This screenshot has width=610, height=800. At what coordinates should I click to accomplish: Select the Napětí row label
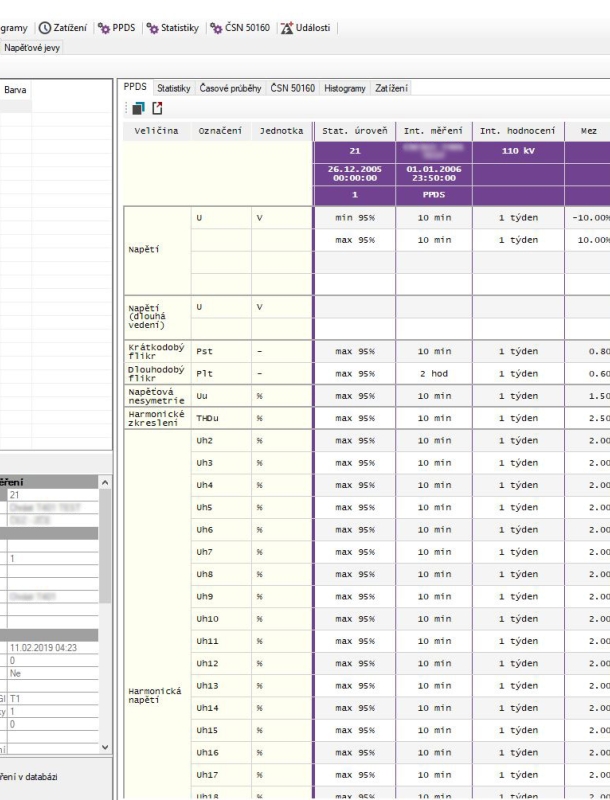coord(157,250)
